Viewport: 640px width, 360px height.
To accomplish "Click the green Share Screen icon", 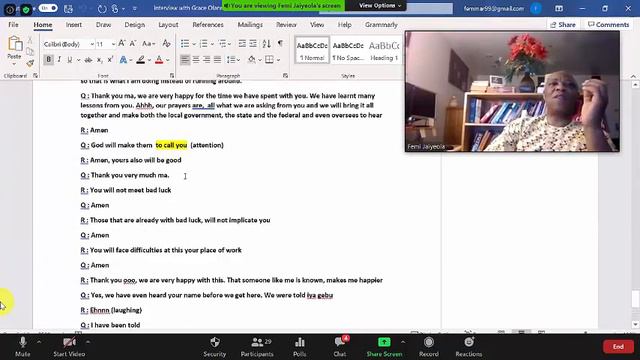I will (384, 342).
